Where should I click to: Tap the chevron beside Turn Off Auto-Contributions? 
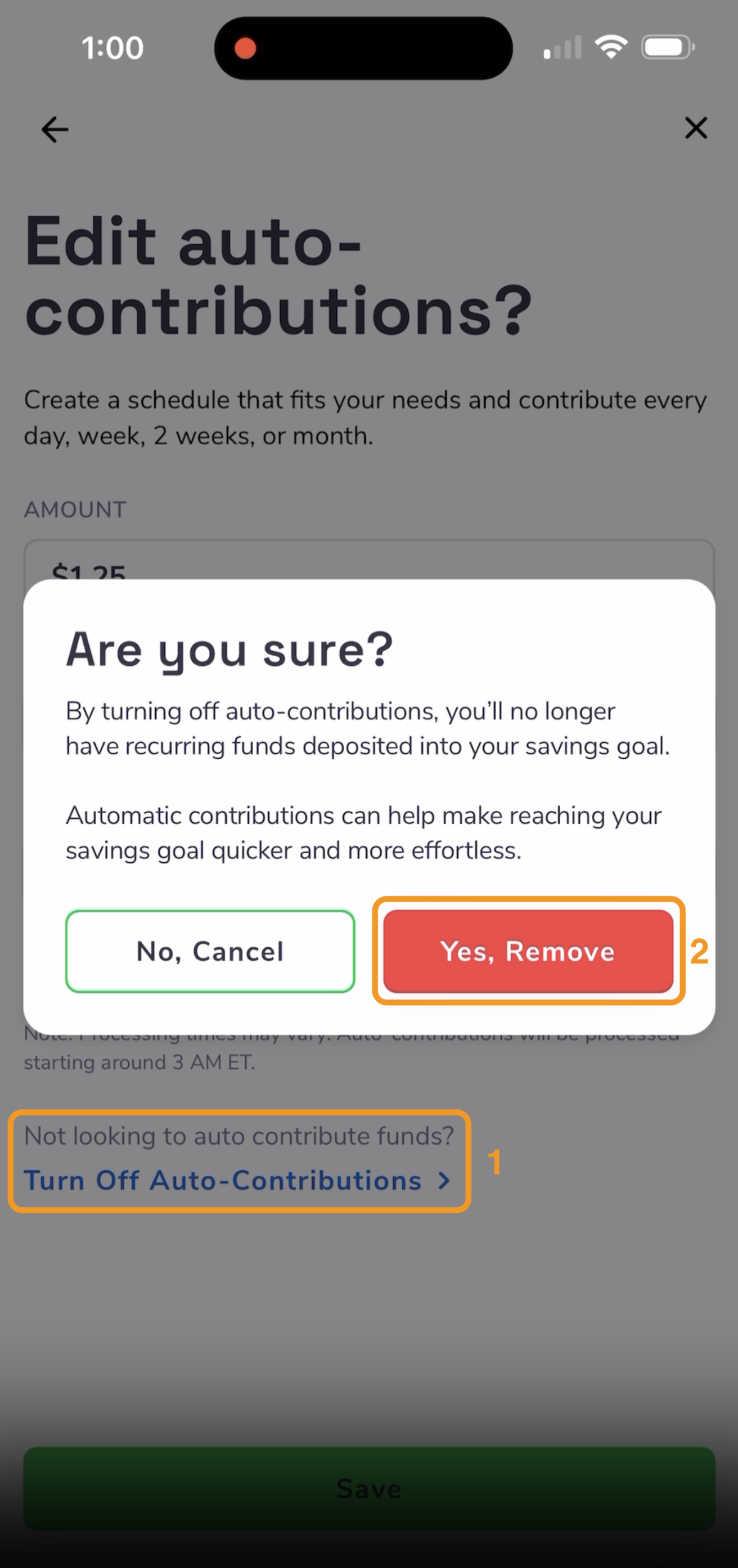coord(445,1180)
